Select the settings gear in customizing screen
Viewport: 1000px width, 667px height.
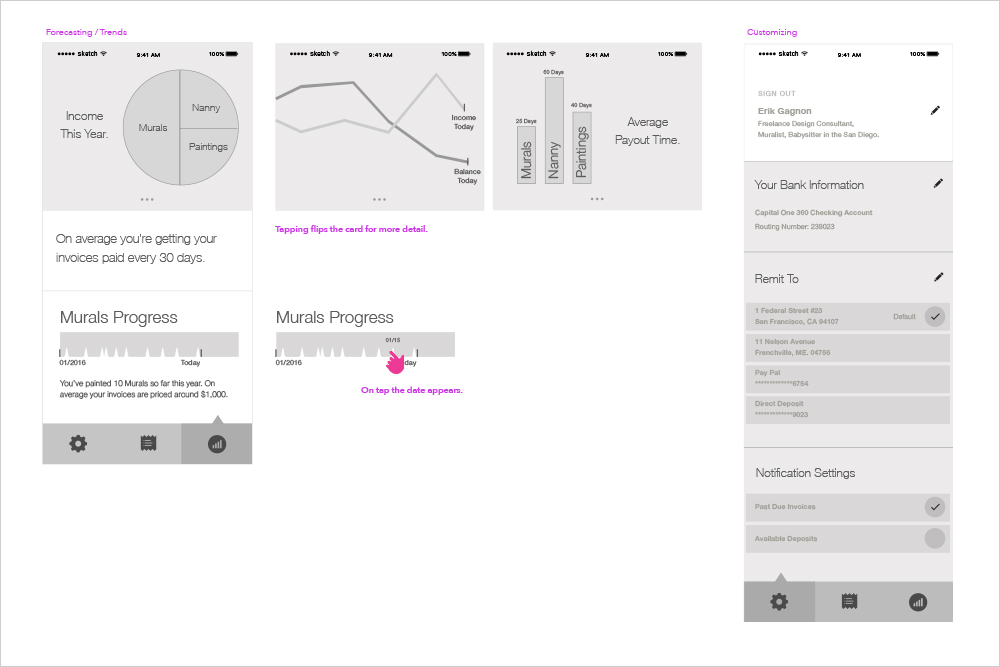pos(779,601)
